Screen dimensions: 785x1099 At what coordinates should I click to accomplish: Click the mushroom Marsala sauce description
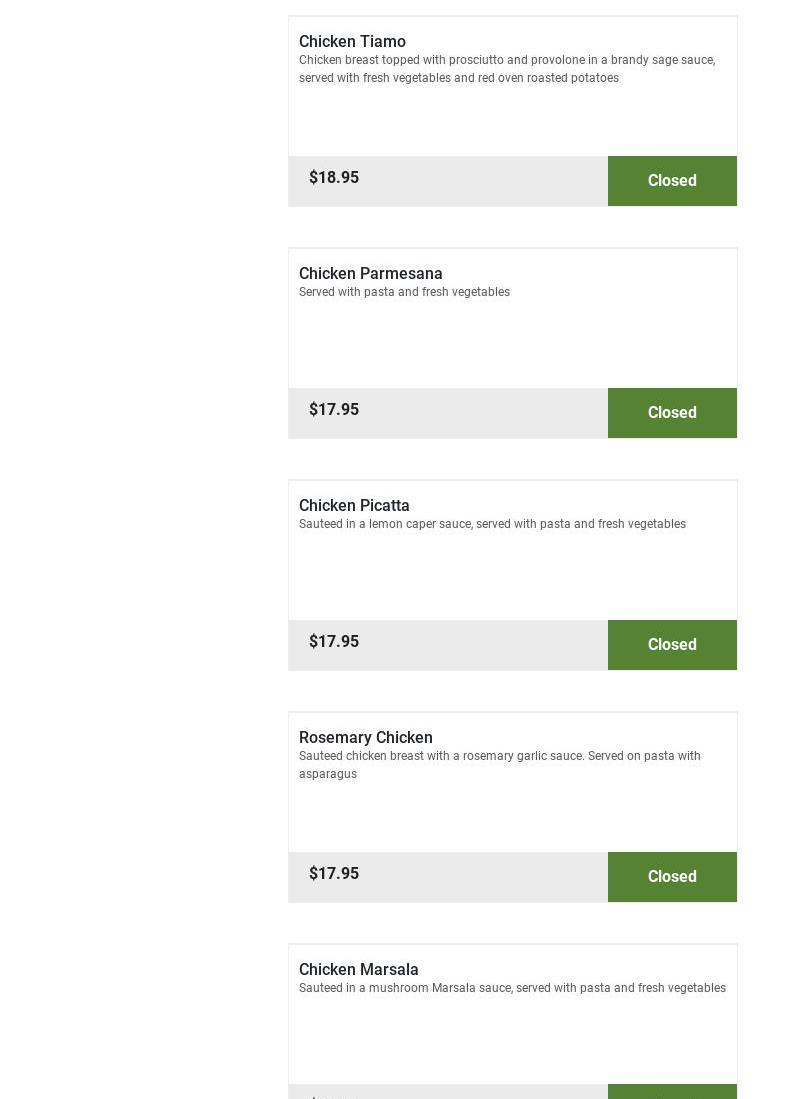(512, 988)
